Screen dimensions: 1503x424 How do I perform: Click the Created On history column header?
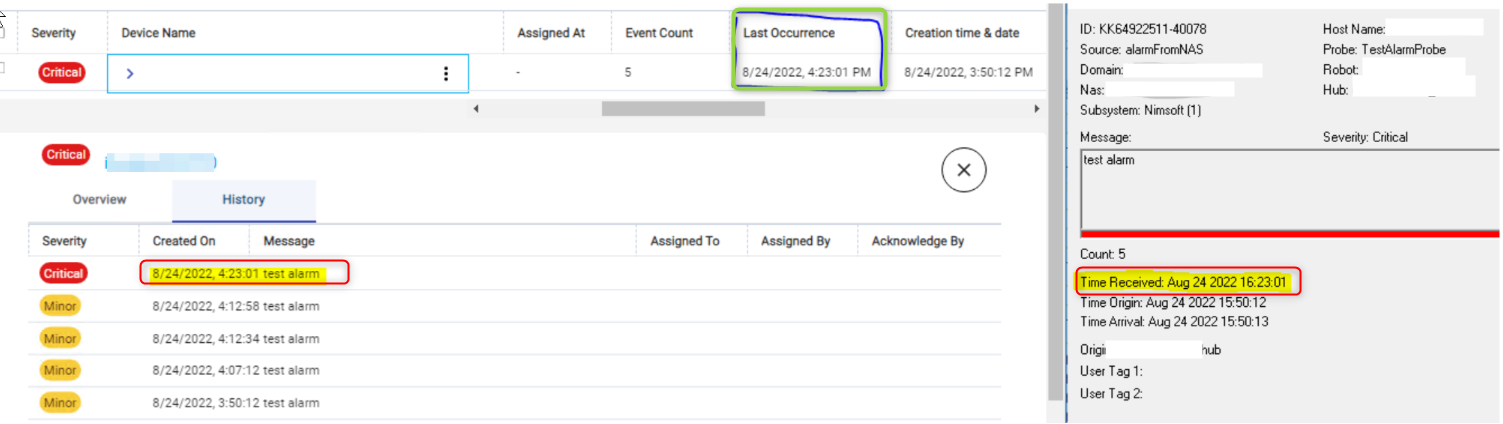[184, 241]
